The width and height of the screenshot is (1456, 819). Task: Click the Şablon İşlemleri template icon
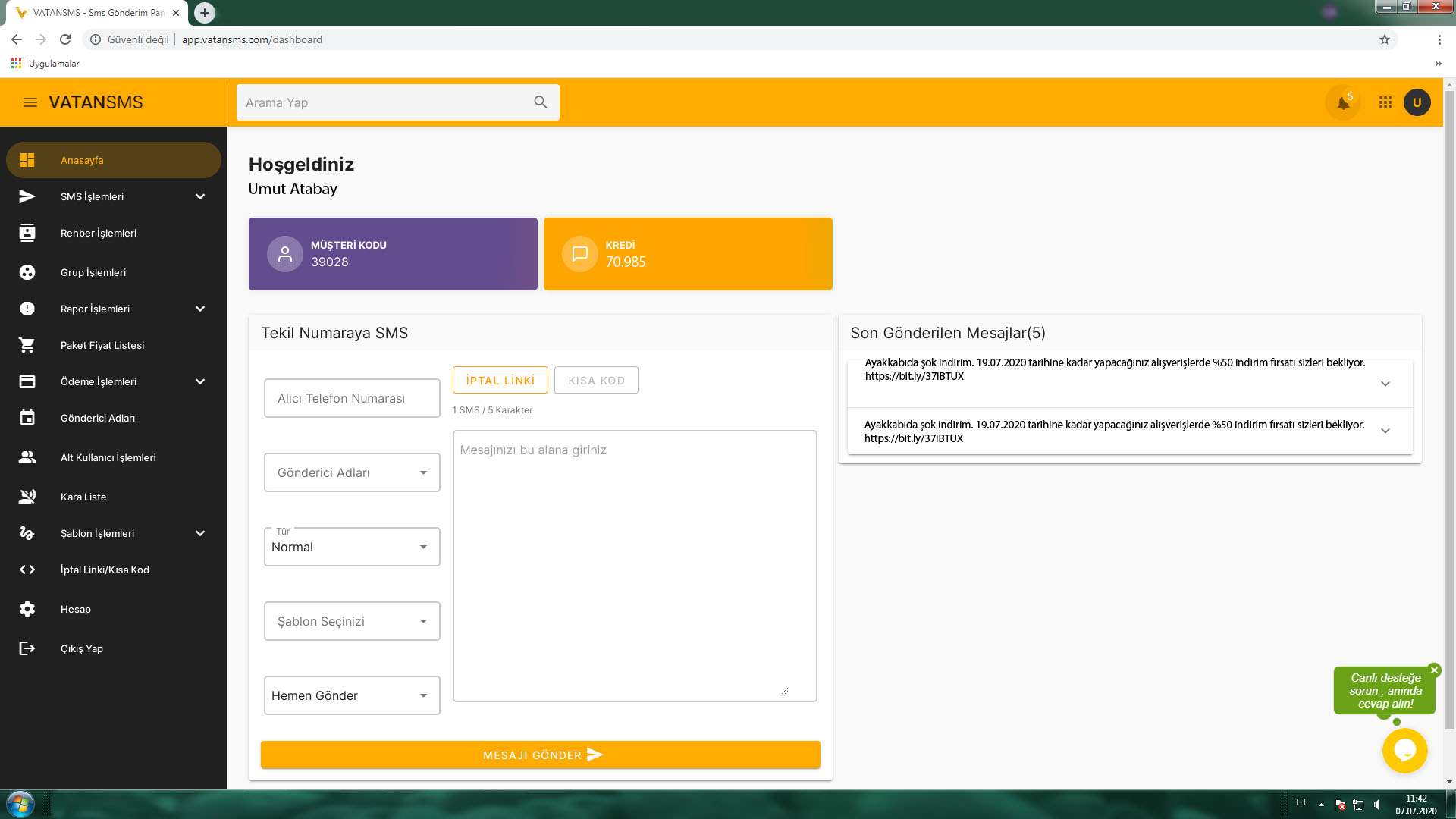pyautogui.click(x=27, y=533)
